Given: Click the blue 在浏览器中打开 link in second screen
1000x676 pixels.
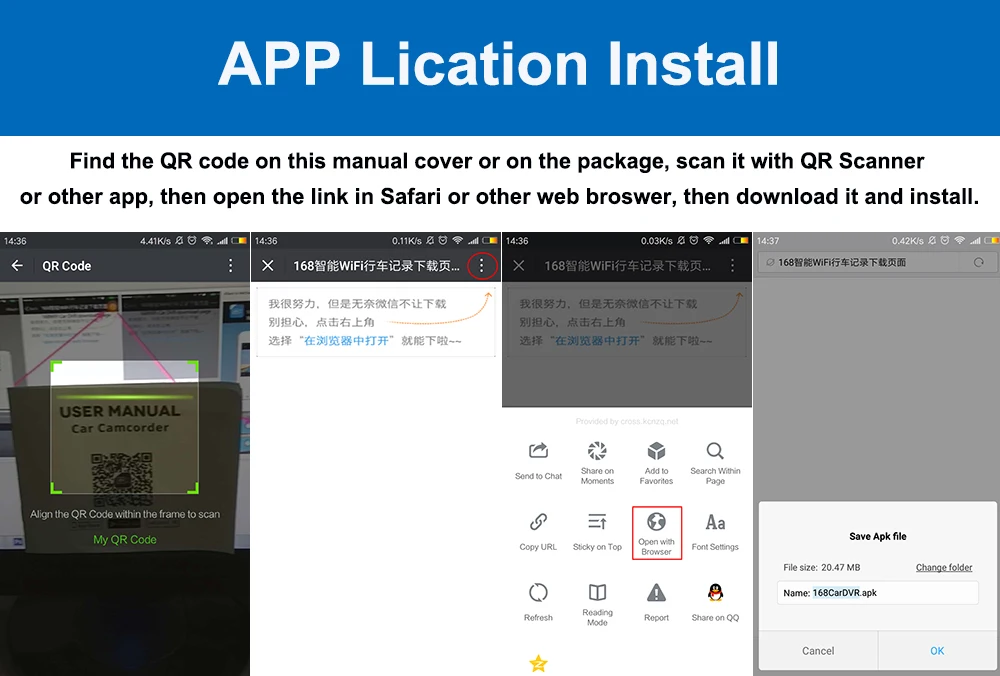Looking at the screenshot, I should pyautogui.click(x=346, y=341).
